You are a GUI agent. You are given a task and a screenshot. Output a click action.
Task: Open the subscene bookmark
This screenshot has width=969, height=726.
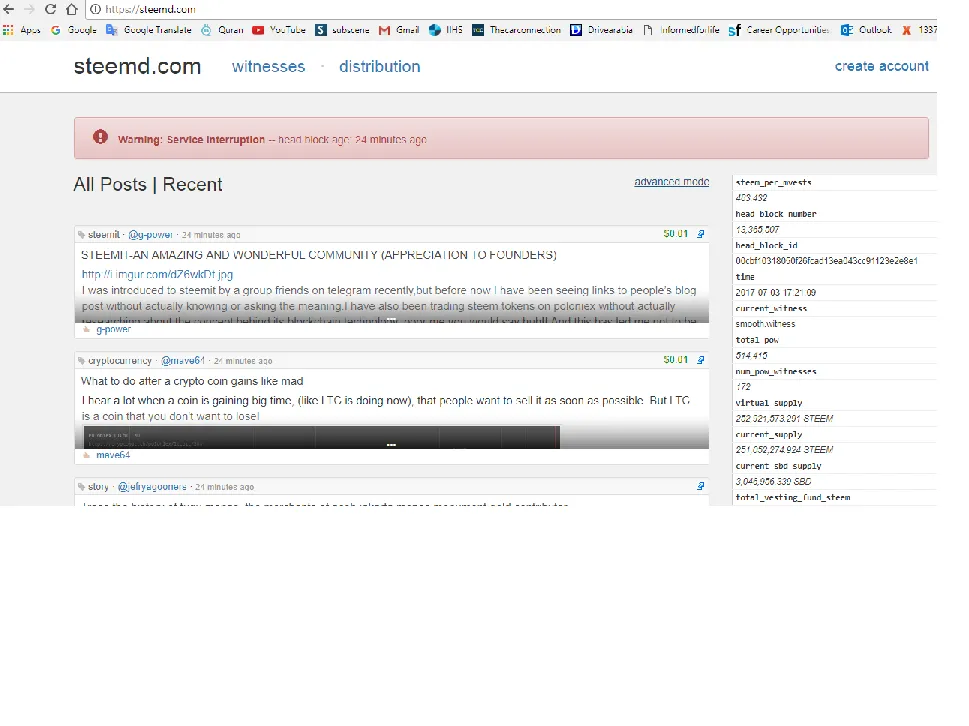(x=342, y=30)
